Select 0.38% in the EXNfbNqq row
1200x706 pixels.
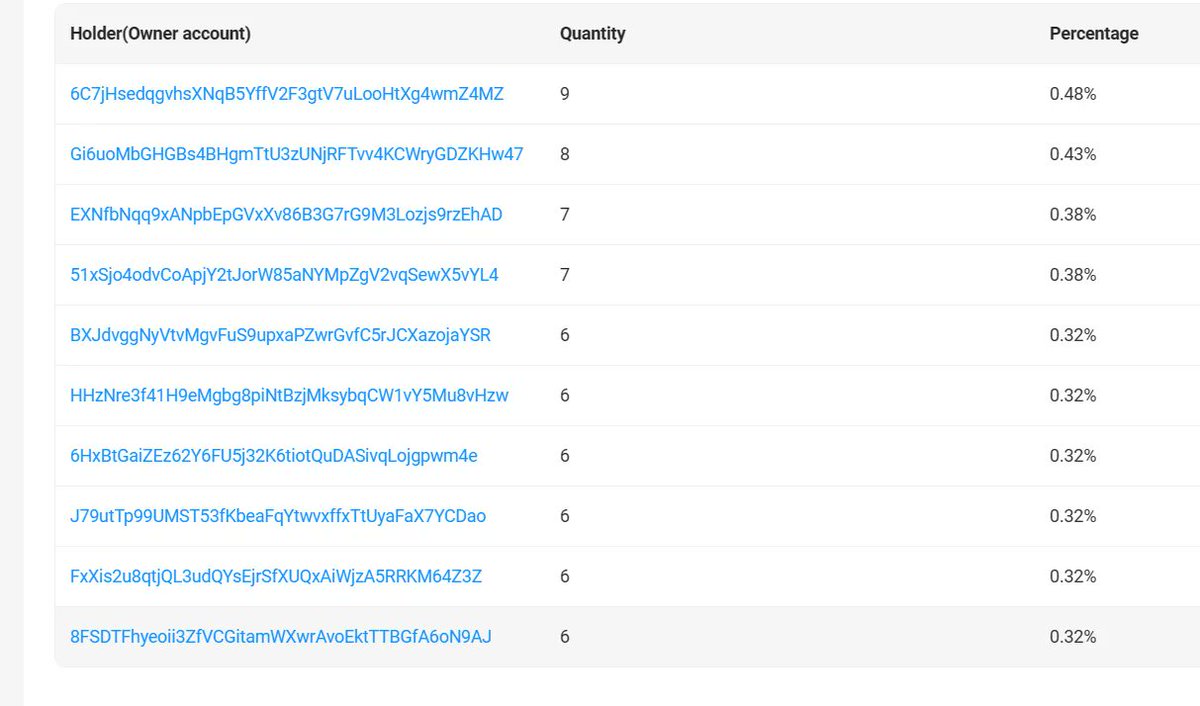pyautogui.click(x=1073, y=214)
